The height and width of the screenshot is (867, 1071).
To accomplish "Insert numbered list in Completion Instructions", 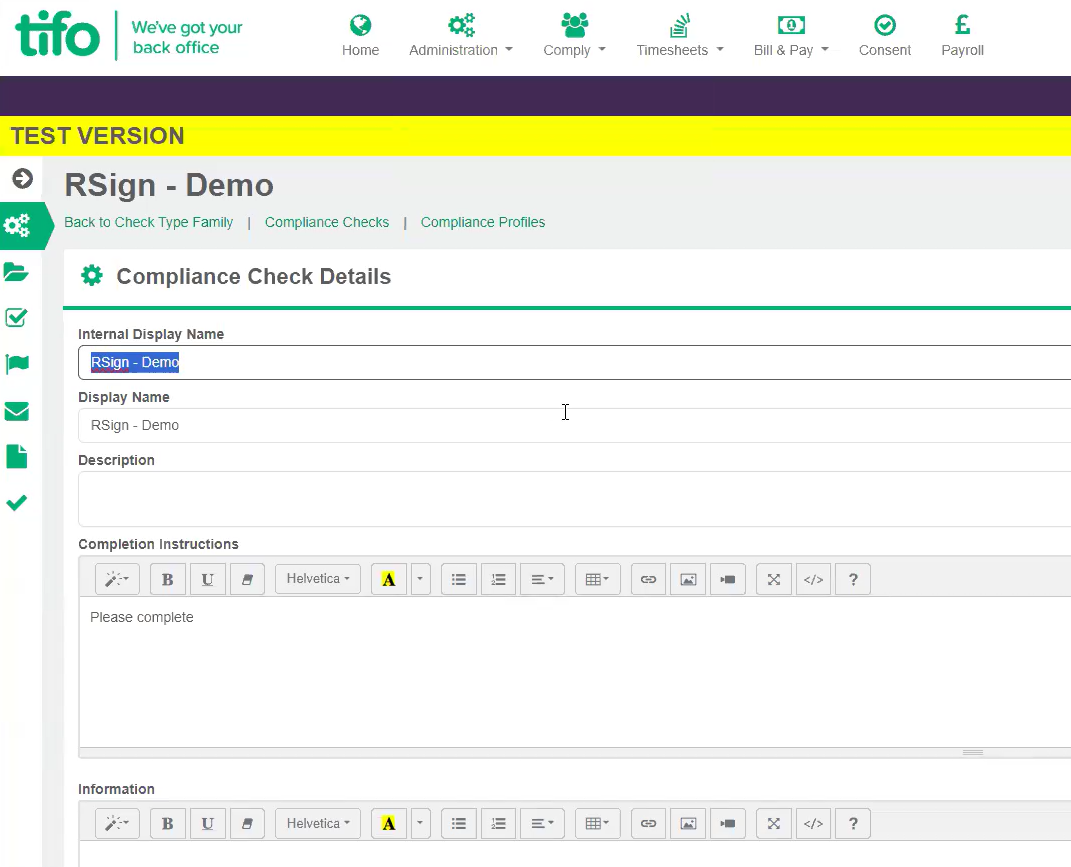I will 499,579.
